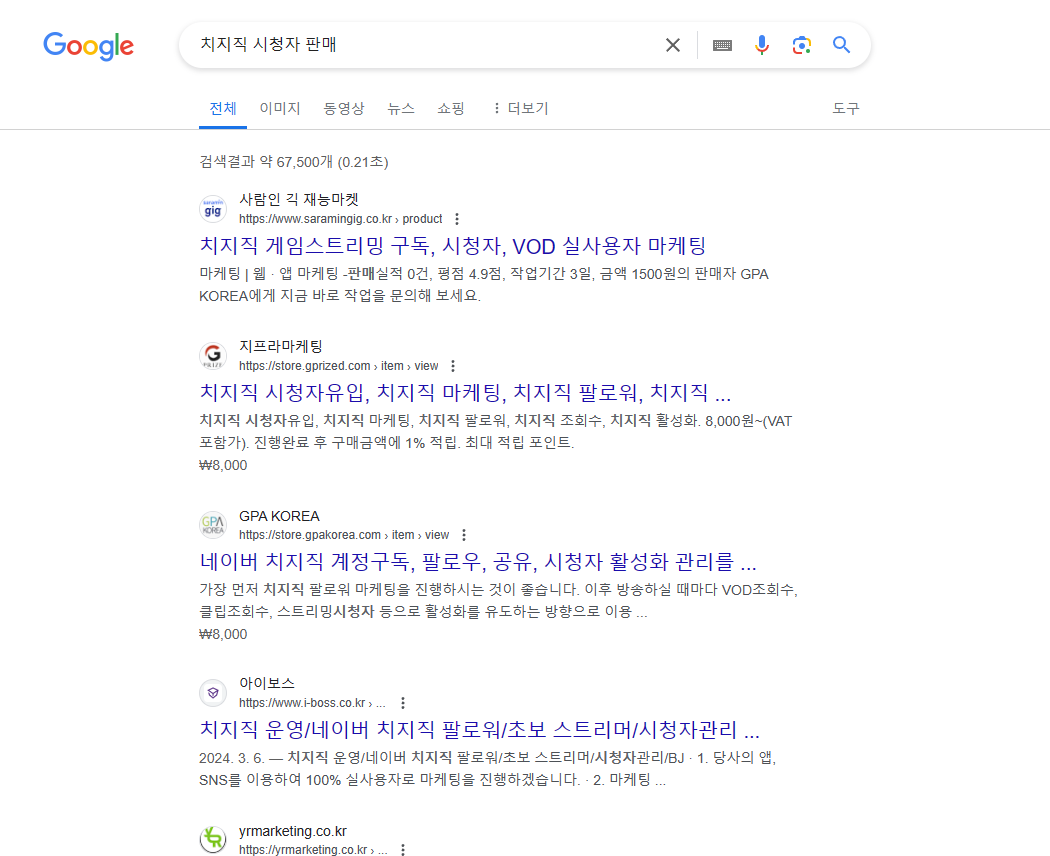This screenshot has height=856, width=1050.
Task: Open the 쇼핑 tab
Action: click(451, 109)
